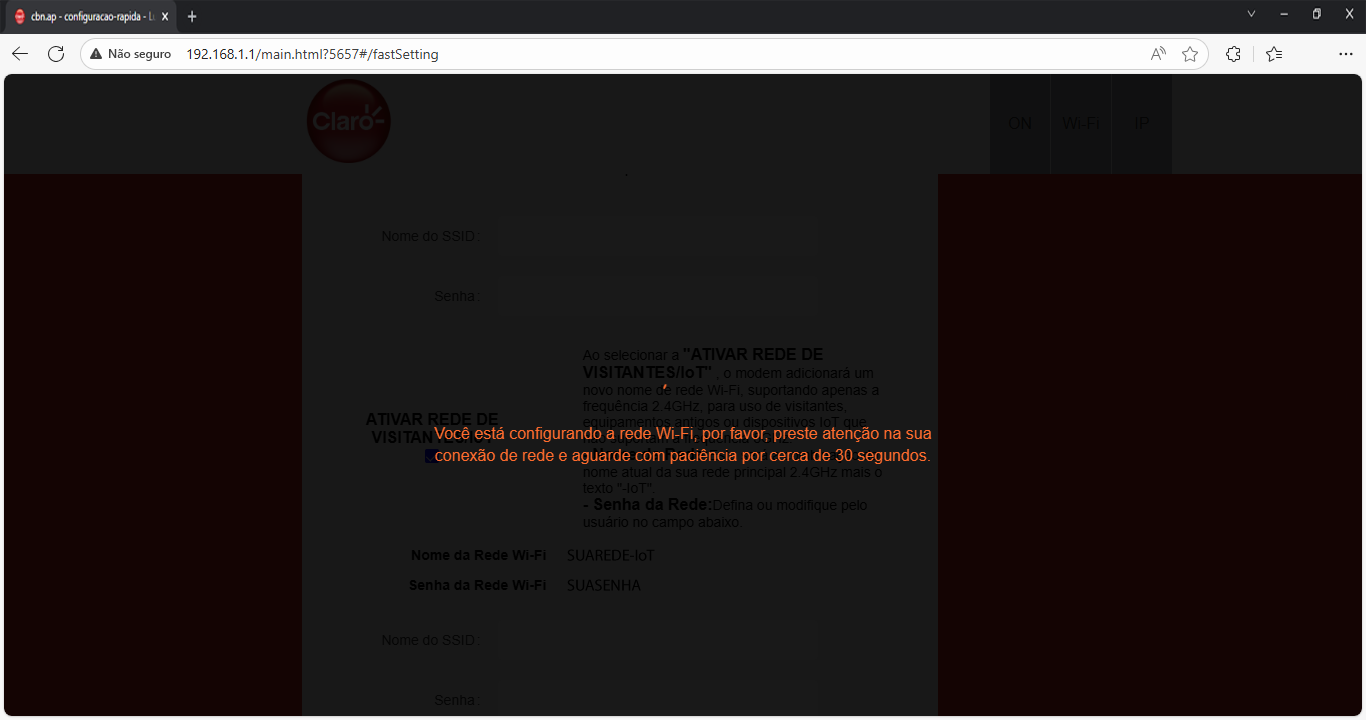
Task: Open the tab search chevron in title bar
Action: 1251,14
